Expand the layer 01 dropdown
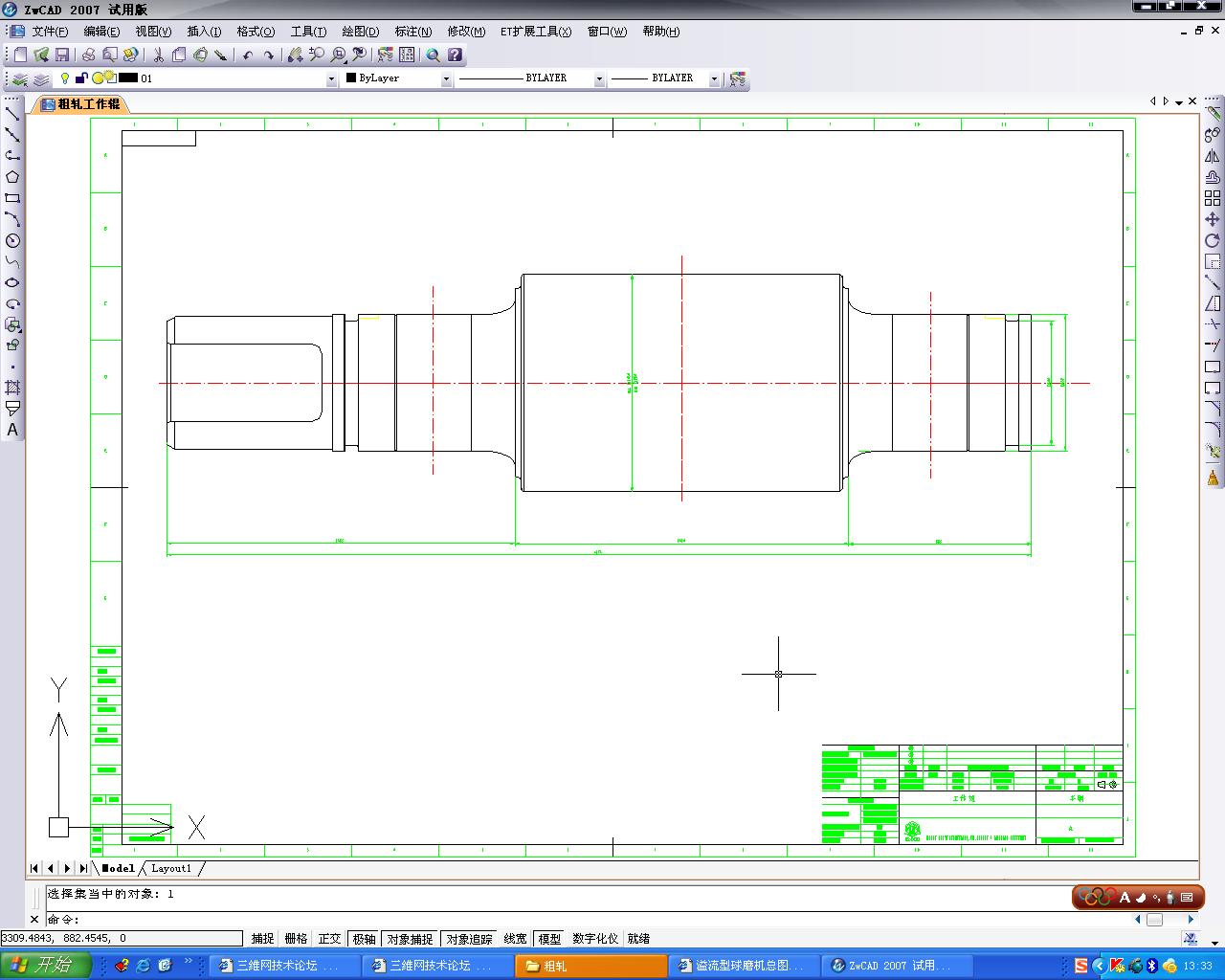The image size is (1225, 980). (332, 78)
